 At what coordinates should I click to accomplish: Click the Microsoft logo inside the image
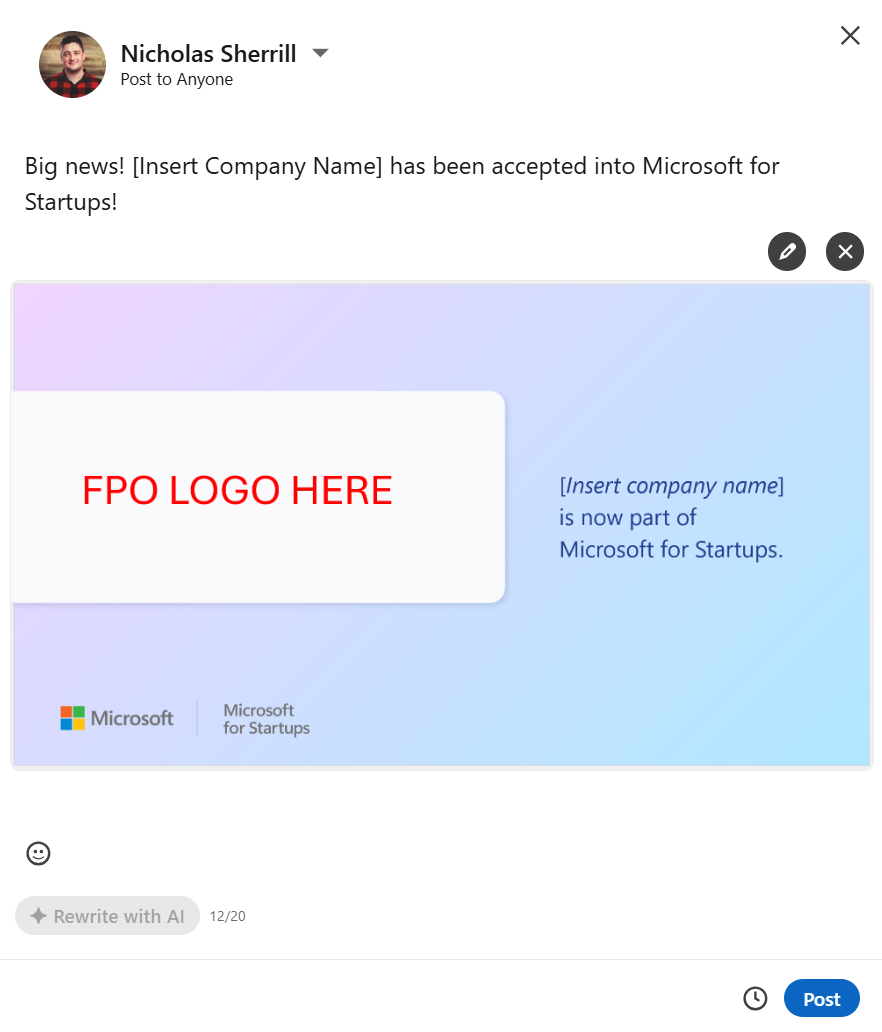click(x=116, y=717)
